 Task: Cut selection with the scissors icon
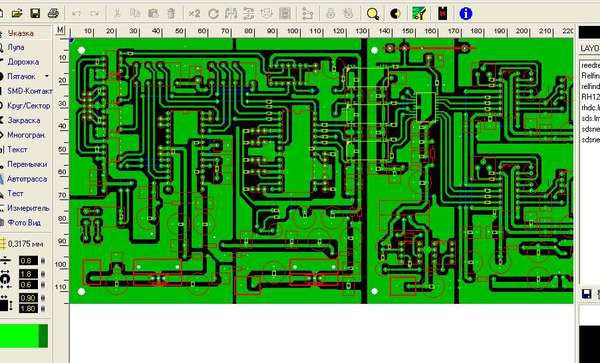[x=117, y=14]
